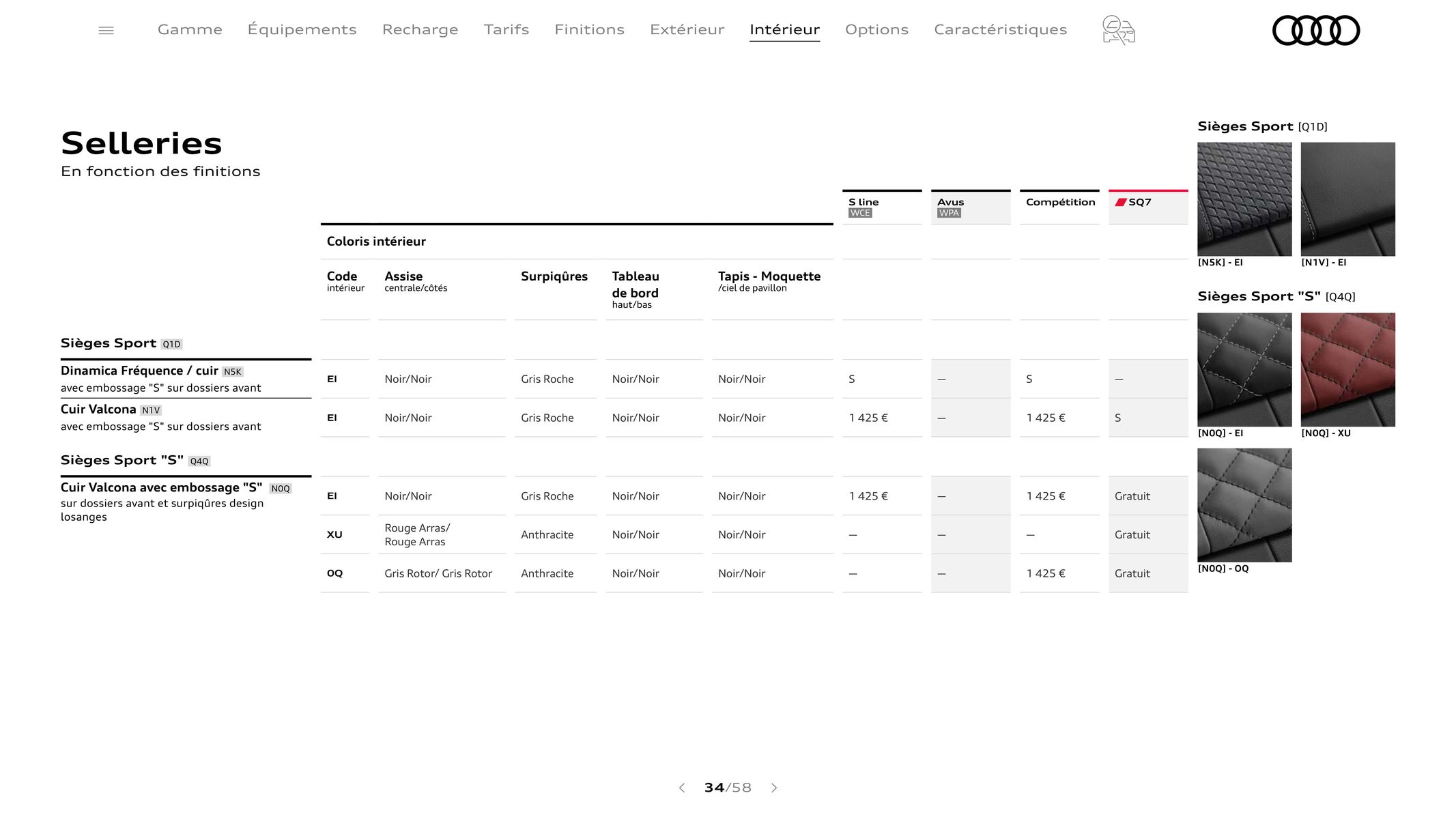1456x819 pixels.
Task: Click the [N0Q] - XU red leather thumbnail
Action: (1347, 370)
